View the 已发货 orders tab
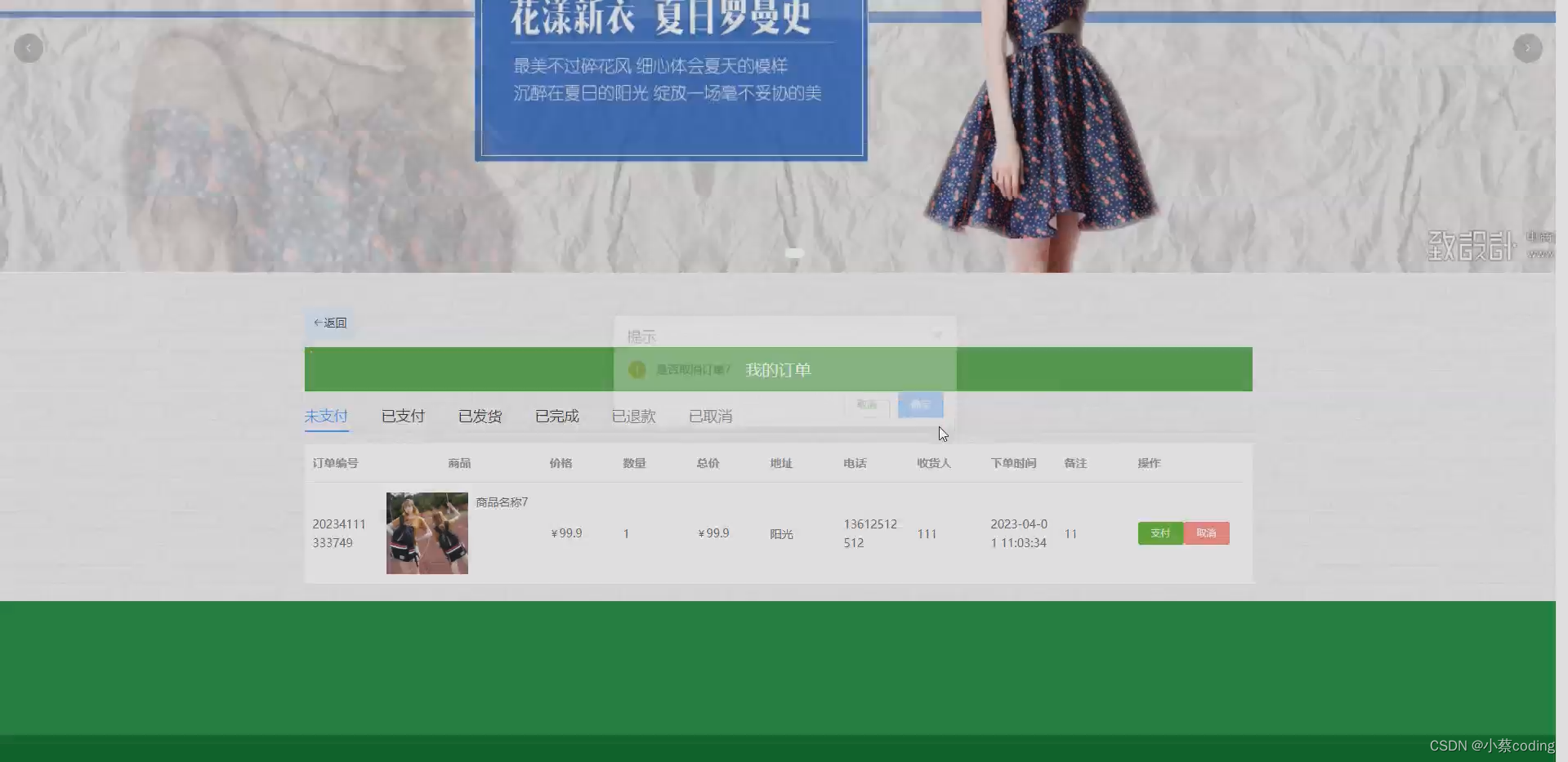Screen dimensions: 1568x762 click(x=480, y=417)
